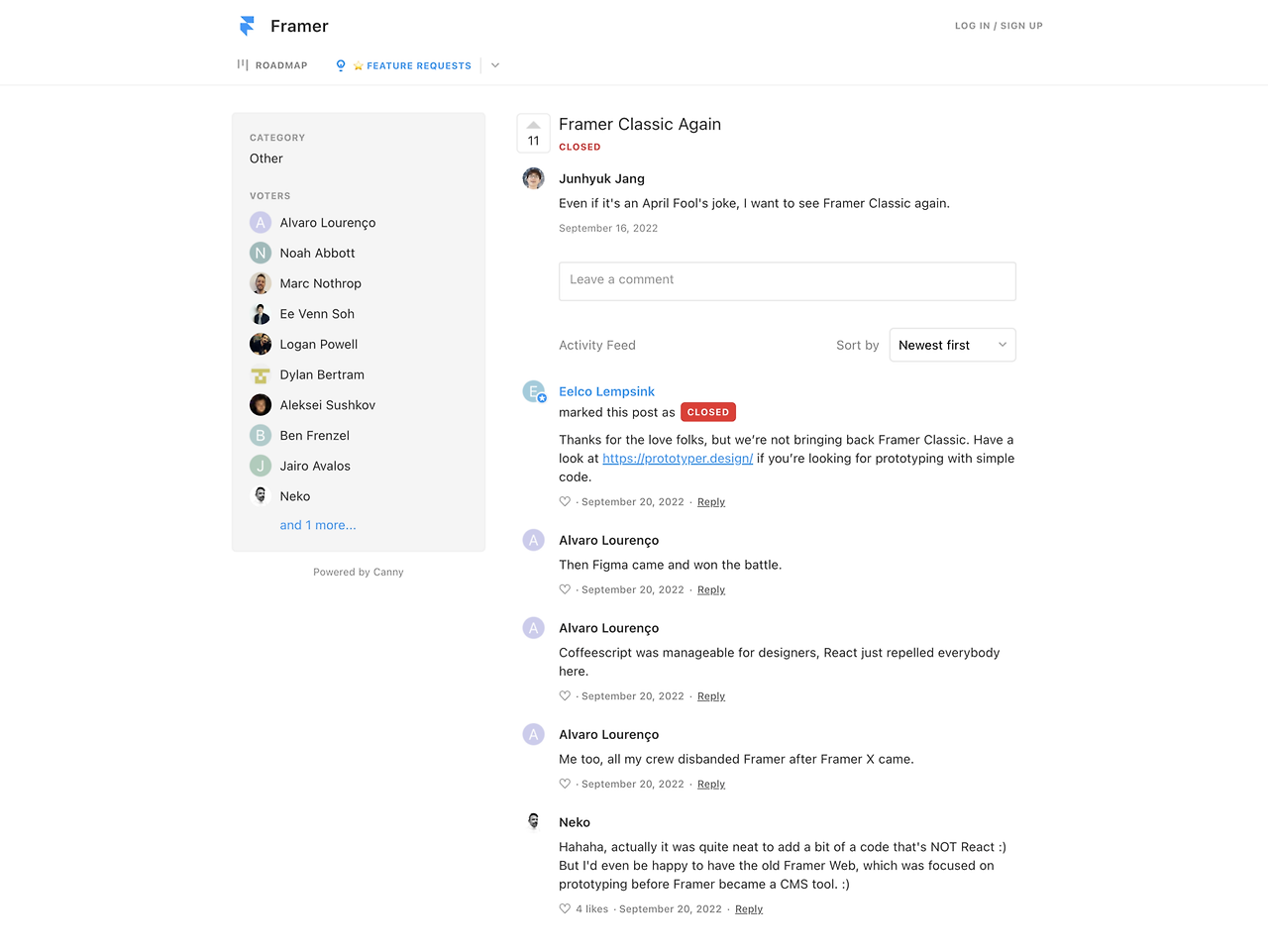Like Eelco Lempsink's closing comment

coord(565,502)
